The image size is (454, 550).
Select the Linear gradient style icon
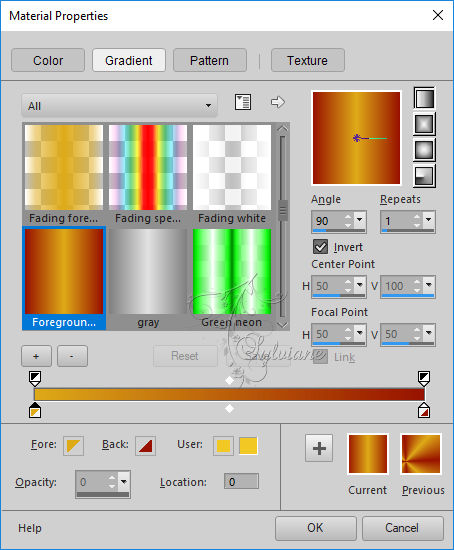point(424,98)
